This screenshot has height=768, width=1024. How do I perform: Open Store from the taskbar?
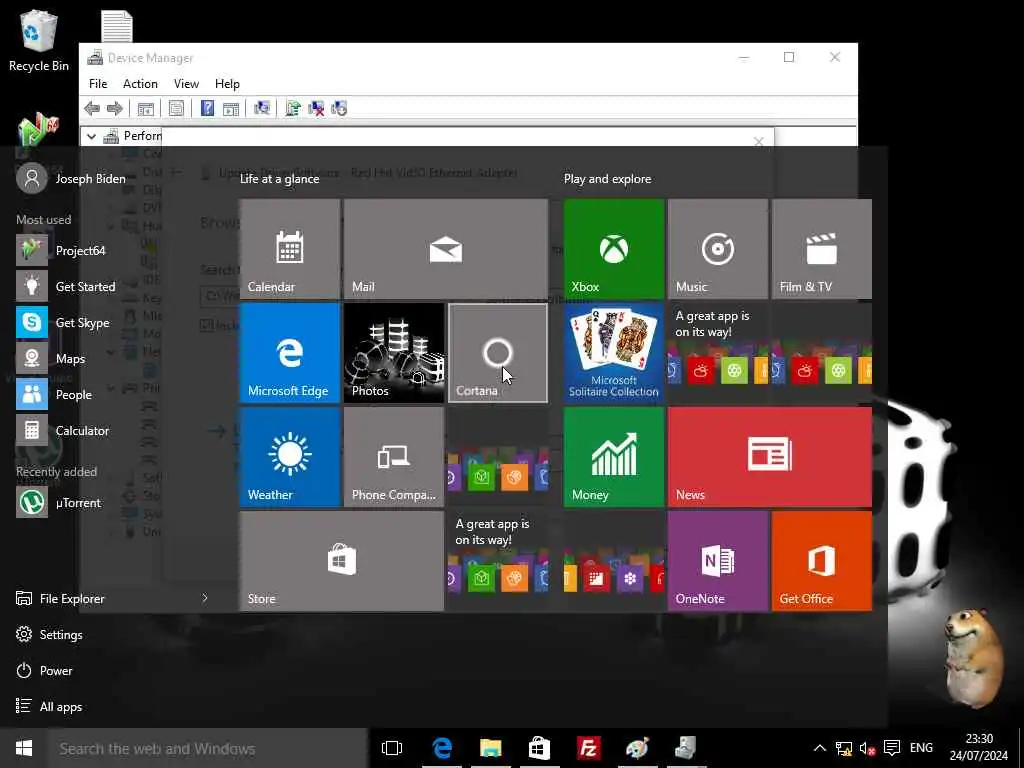click(x=539, y=748)
